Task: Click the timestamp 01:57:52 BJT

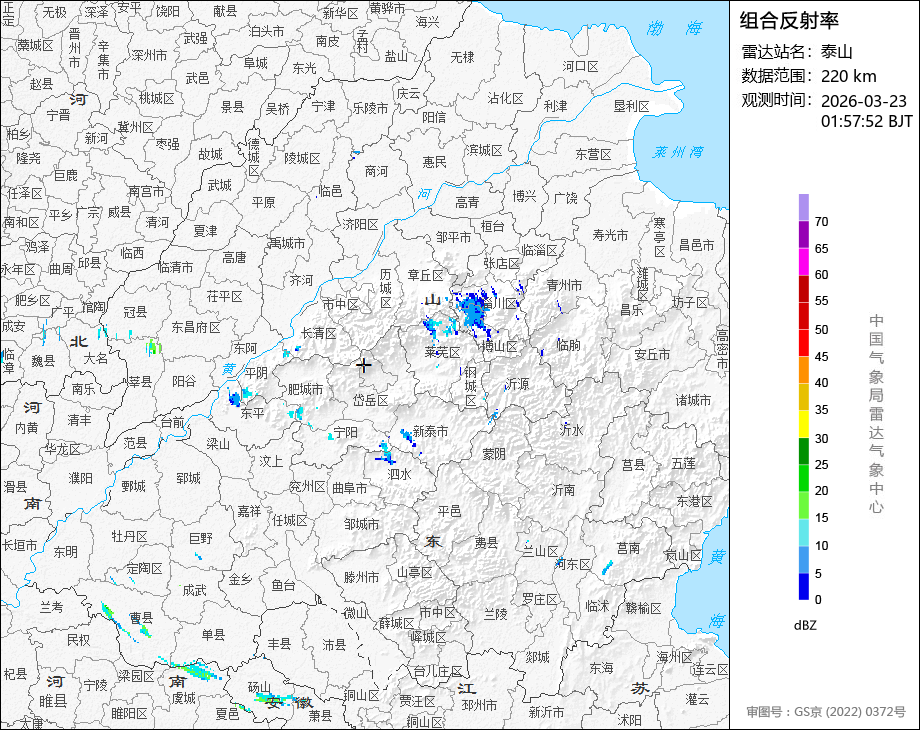Action: 867,121
